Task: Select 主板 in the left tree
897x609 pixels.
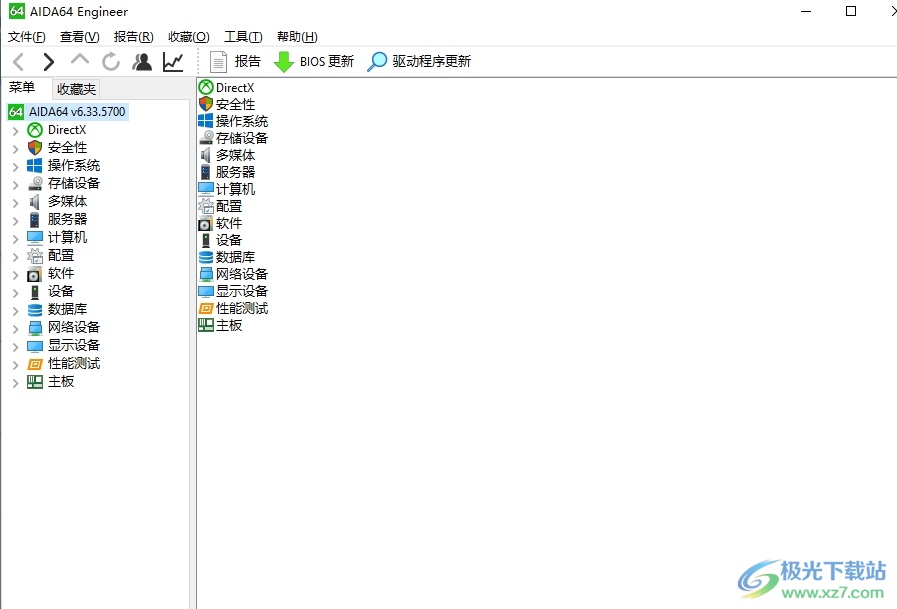Action: [x=61, y=381]
